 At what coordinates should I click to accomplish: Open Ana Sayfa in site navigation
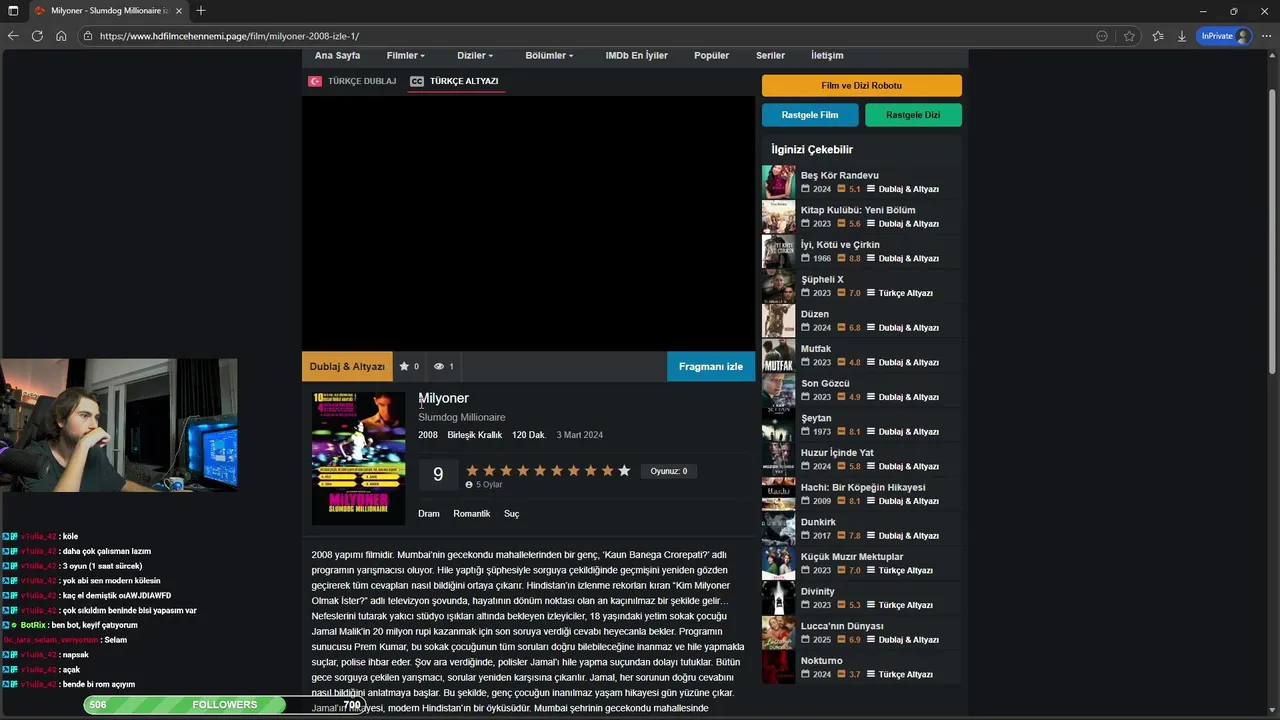tap(337, 56)
